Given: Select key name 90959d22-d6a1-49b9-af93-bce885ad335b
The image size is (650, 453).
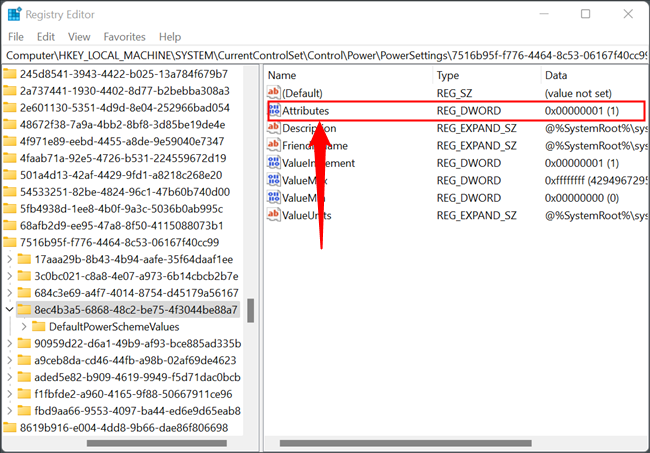Looking at the screenshot, I should click(x=138, y=343).
